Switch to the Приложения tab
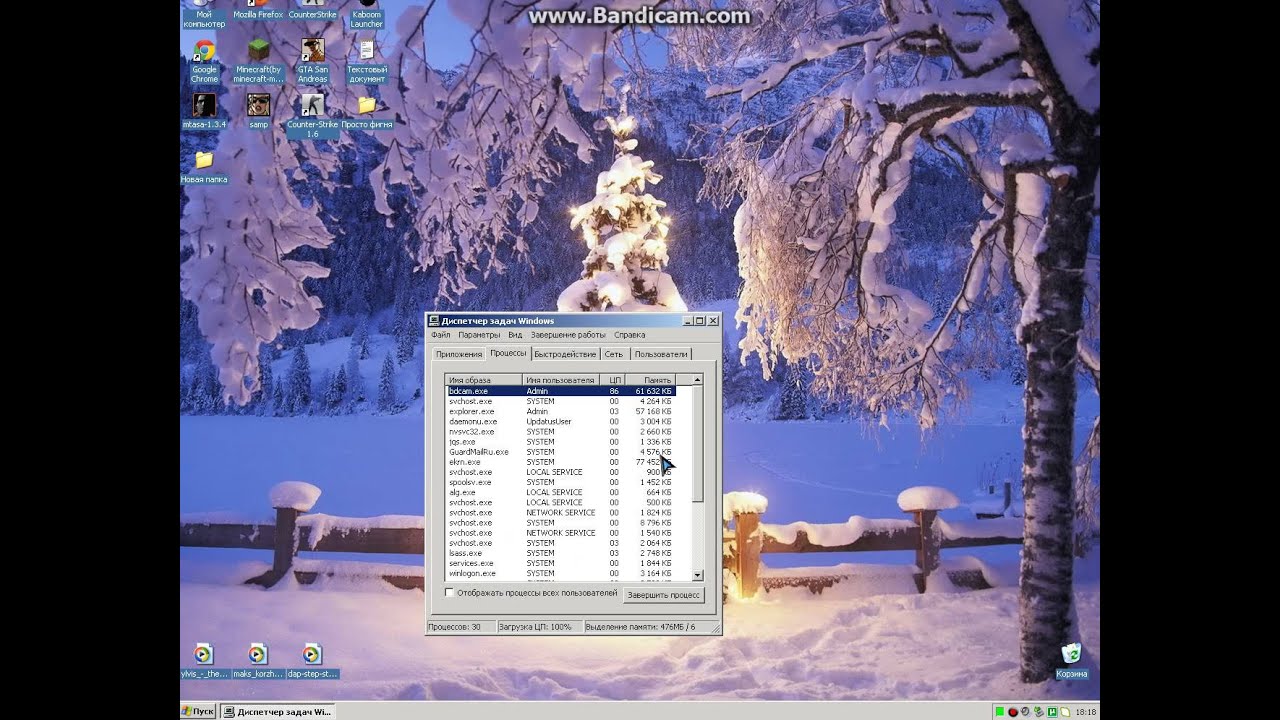Viewport: 1280px width, 720px height. pyautogui.click(x=459, y=354)
